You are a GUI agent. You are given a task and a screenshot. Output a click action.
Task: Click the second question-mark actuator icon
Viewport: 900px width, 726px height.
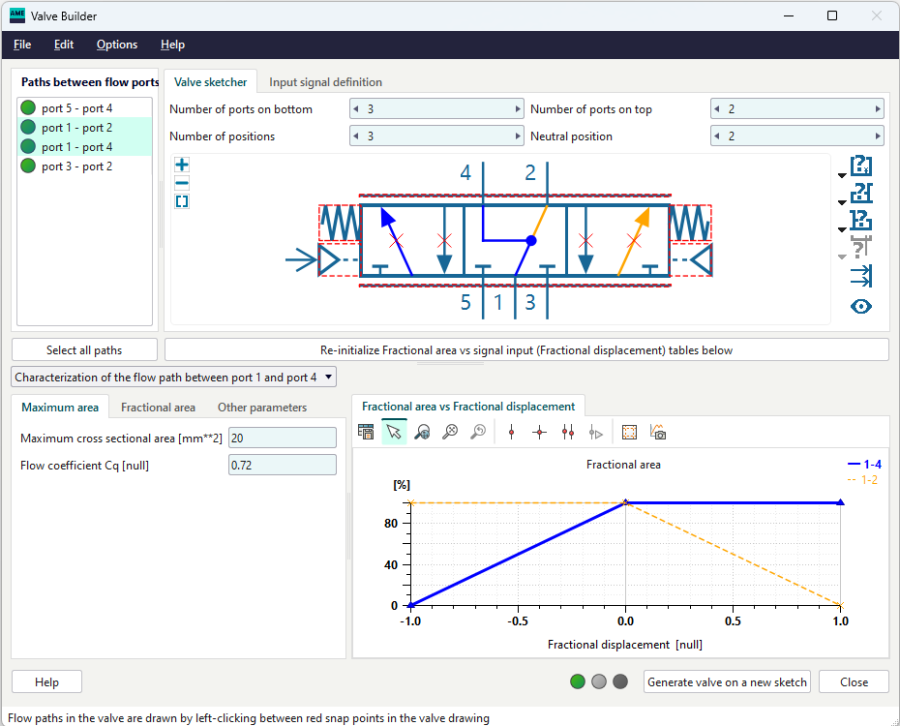[861, 193]
